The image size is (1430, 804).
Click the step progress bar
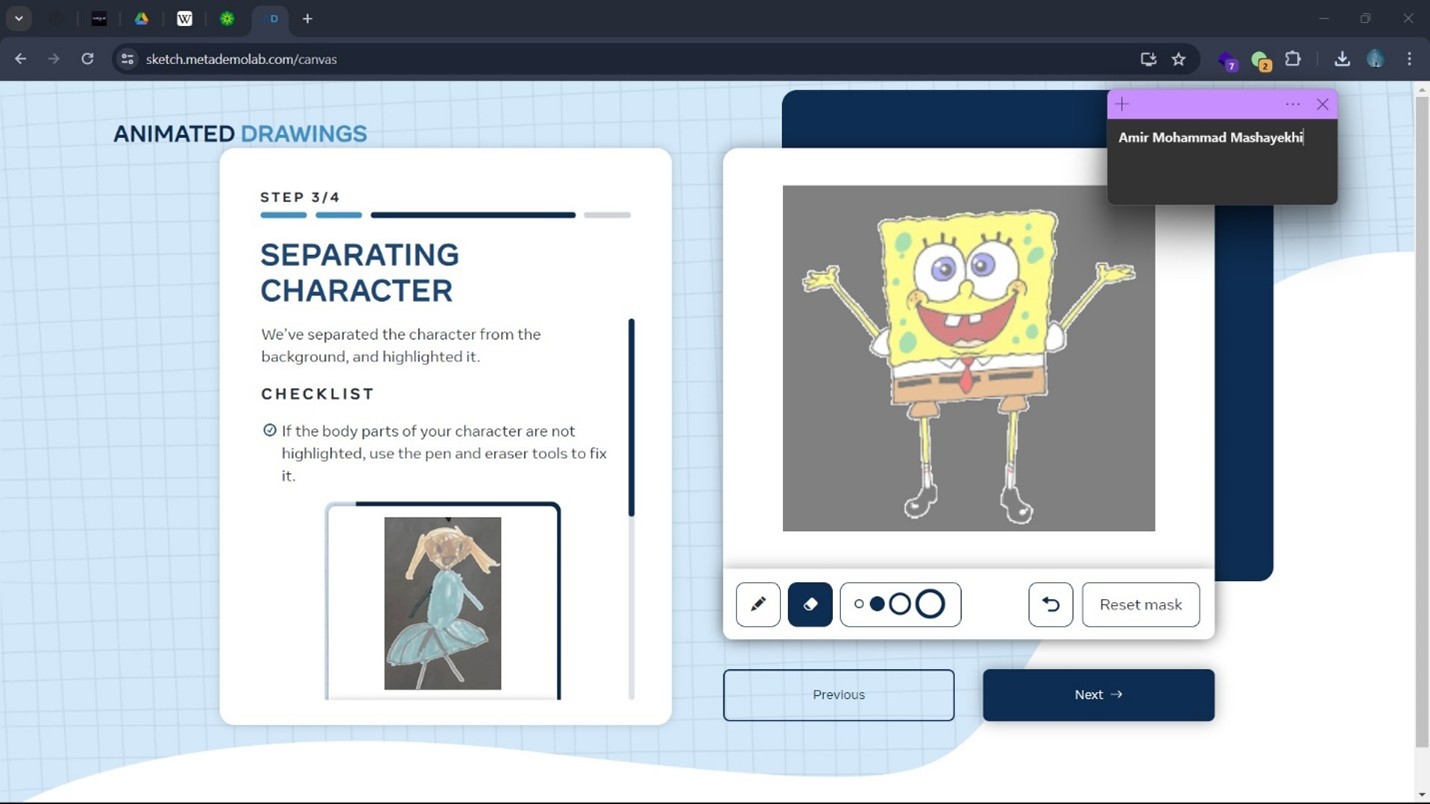445,215
